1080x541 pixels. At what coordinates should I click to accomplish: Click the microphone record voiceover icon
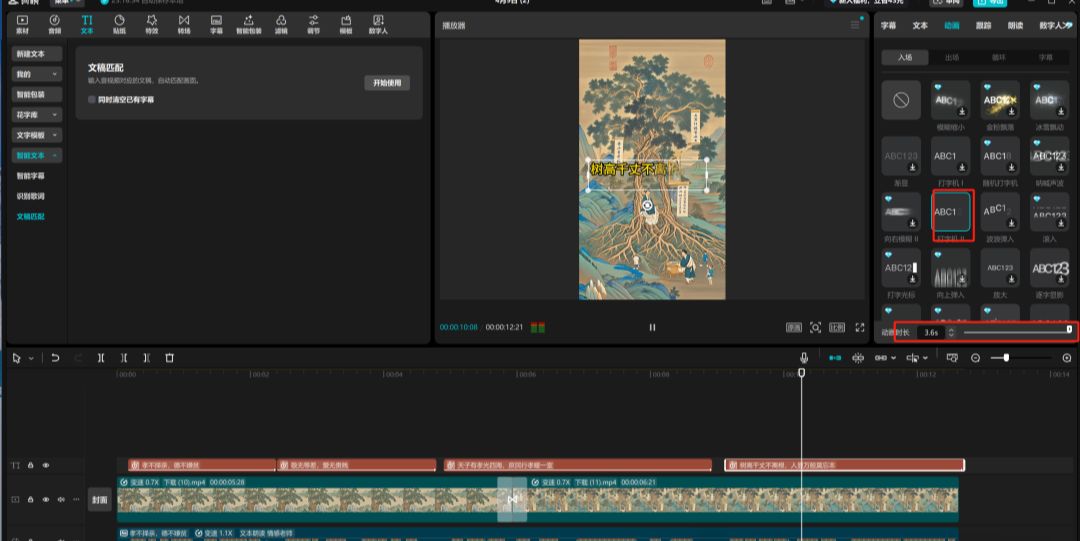pos(804,358)
